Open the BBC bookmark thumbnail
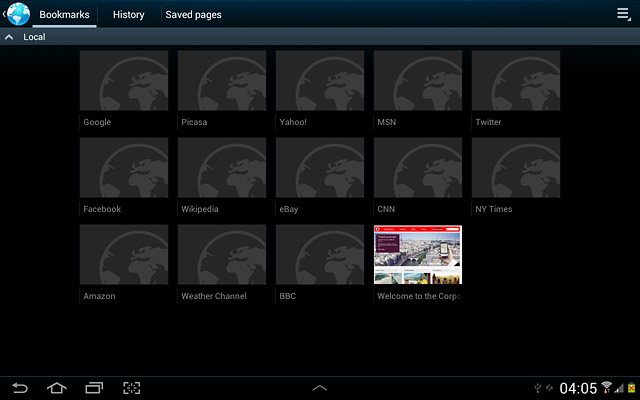640x400 pixels. tap(320, 254)
